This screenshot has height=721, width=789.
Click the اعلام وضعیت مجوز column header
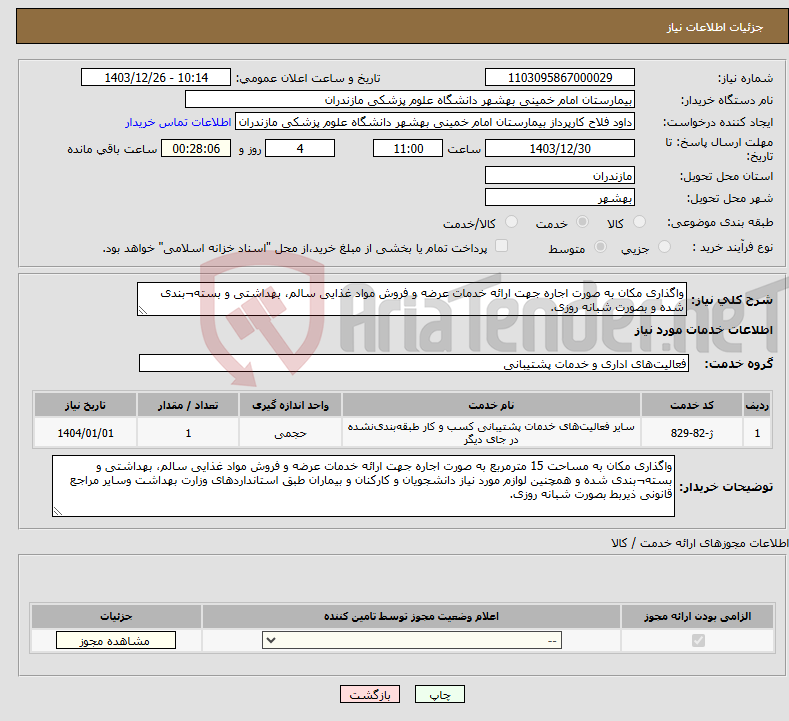(411, 616)
